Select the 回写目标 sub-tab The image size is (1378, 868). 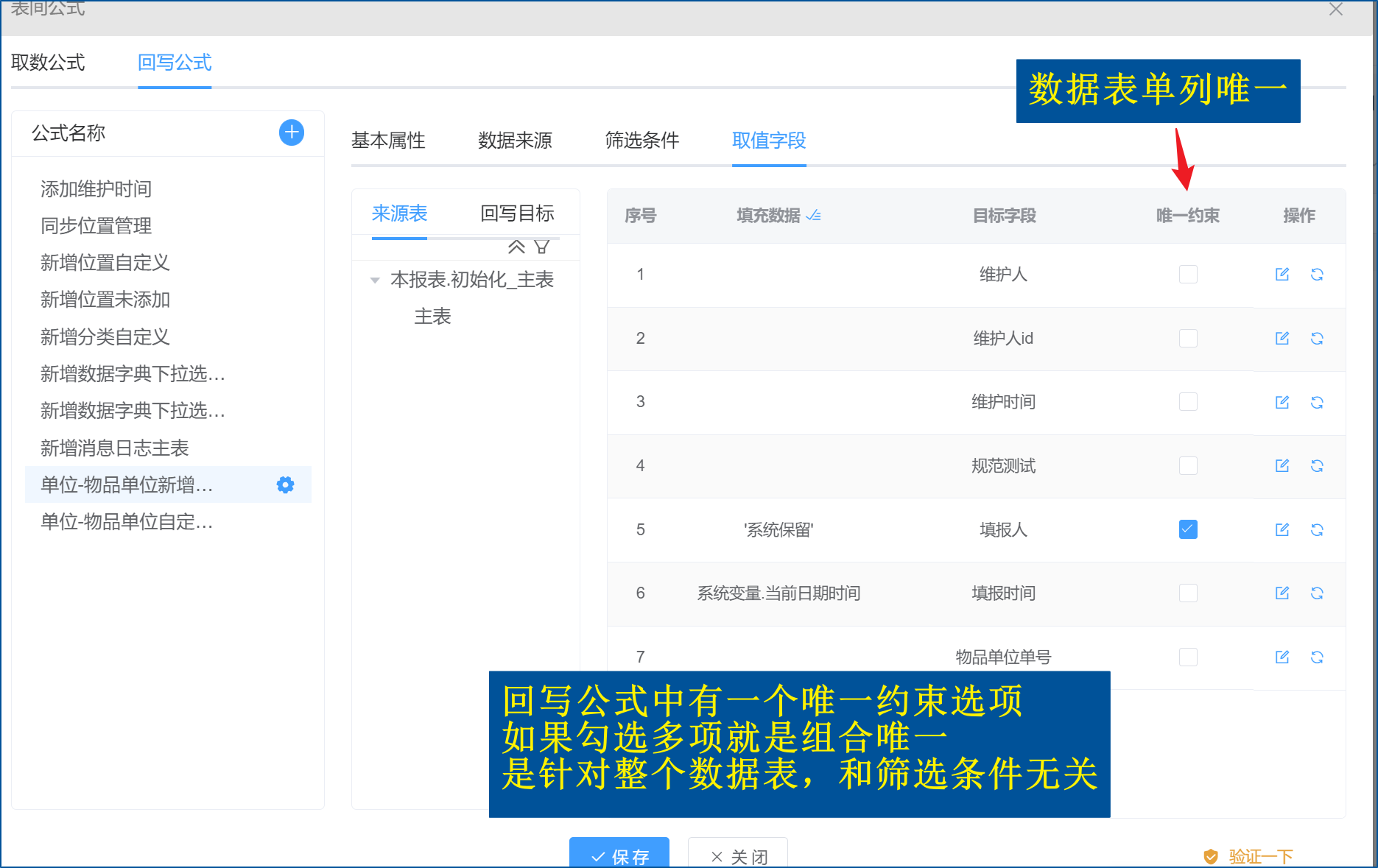(x=517, y=214)
